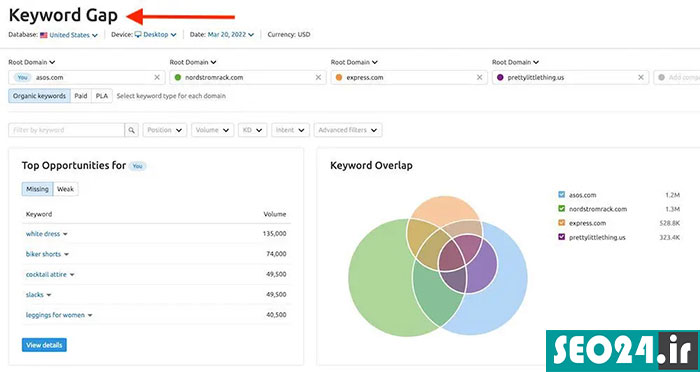700x372 pixels.
Task: Remove asos.com with its X icon
Action: coord(157,77)
